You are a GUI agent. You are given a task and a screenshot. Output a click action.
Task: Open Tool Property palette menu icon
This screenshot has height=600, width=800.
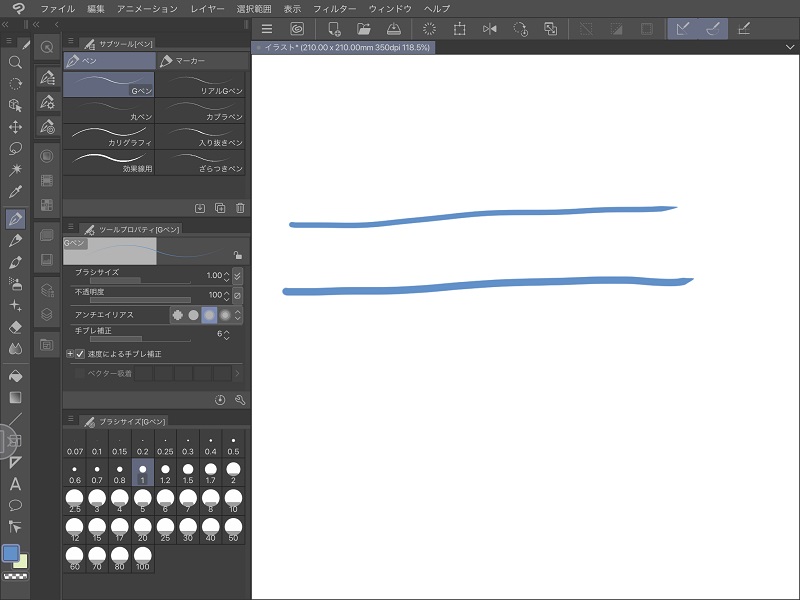tap(70, 227)
